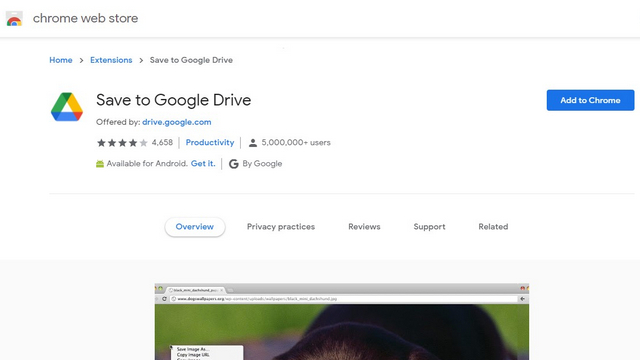Click the Google Drive triangle extension icon
Viewport: 640px width, 360px height.
coord(67,107)
